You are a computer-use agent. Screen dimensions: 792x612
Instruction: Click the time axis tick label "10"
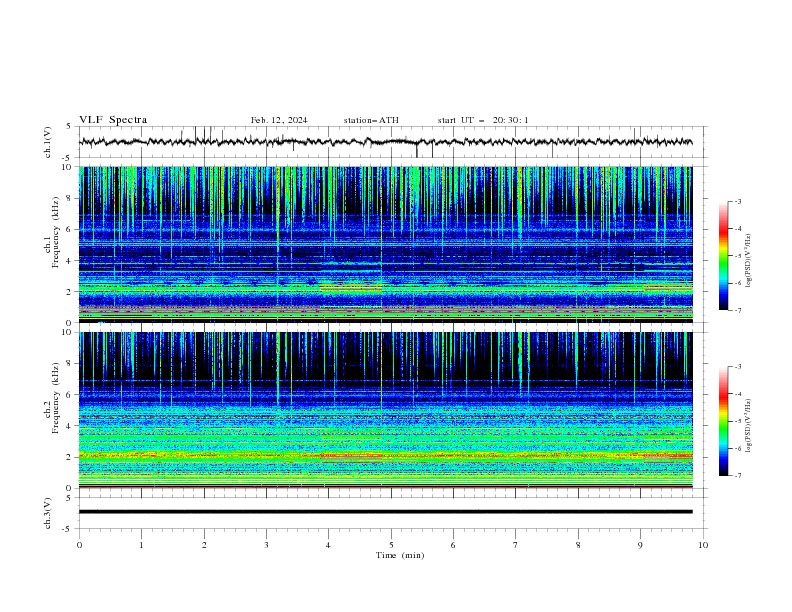coord(703,545)
